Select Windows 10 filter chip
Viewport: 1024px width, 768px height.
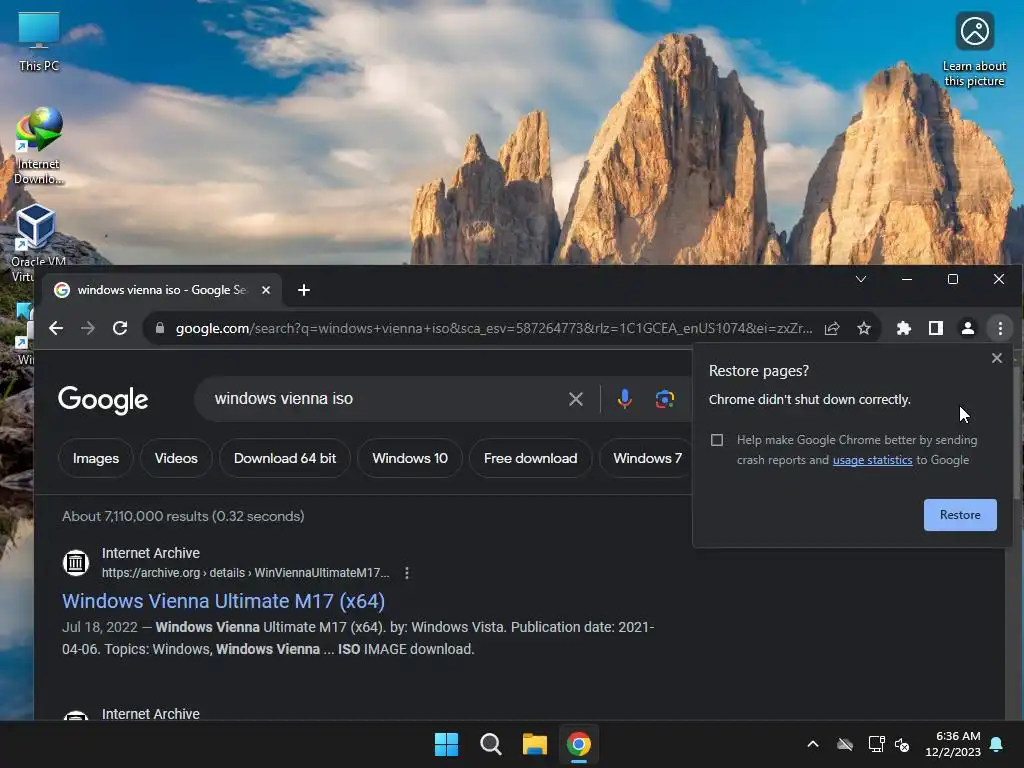point(410,458)
